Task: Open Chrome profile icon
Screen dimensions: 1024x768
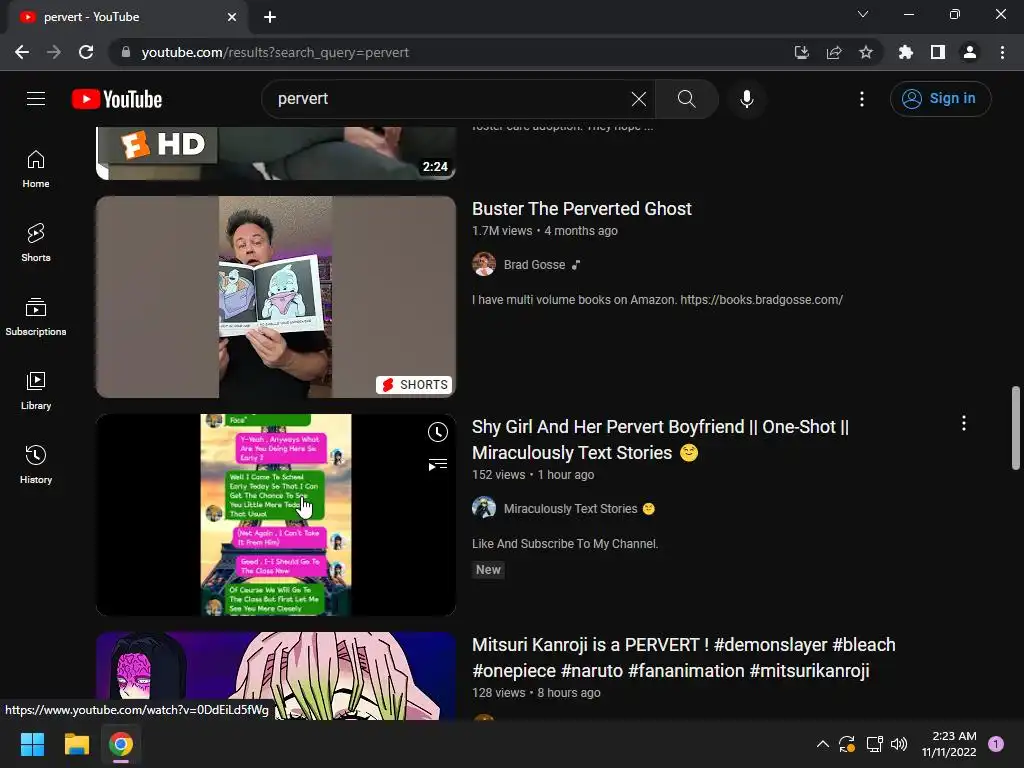Action: click(970, 52)
